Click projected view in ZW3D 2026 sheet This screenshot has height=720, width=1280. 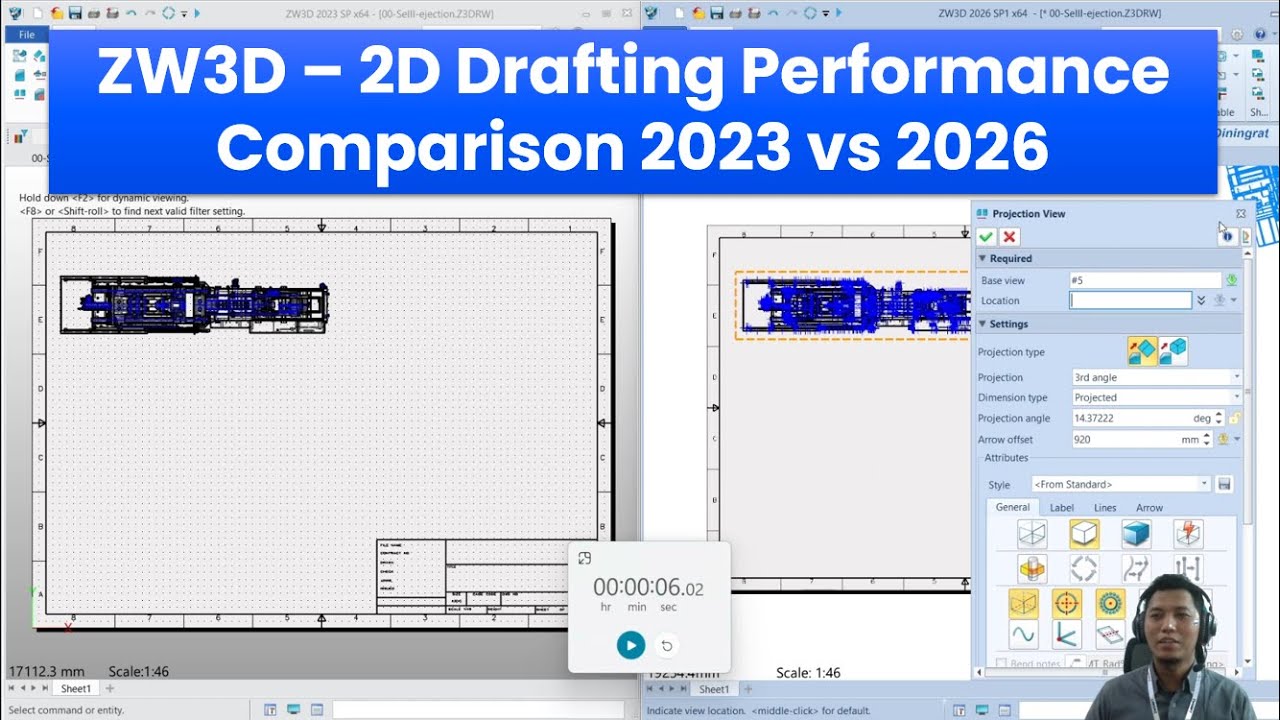(x=853, y=306)
